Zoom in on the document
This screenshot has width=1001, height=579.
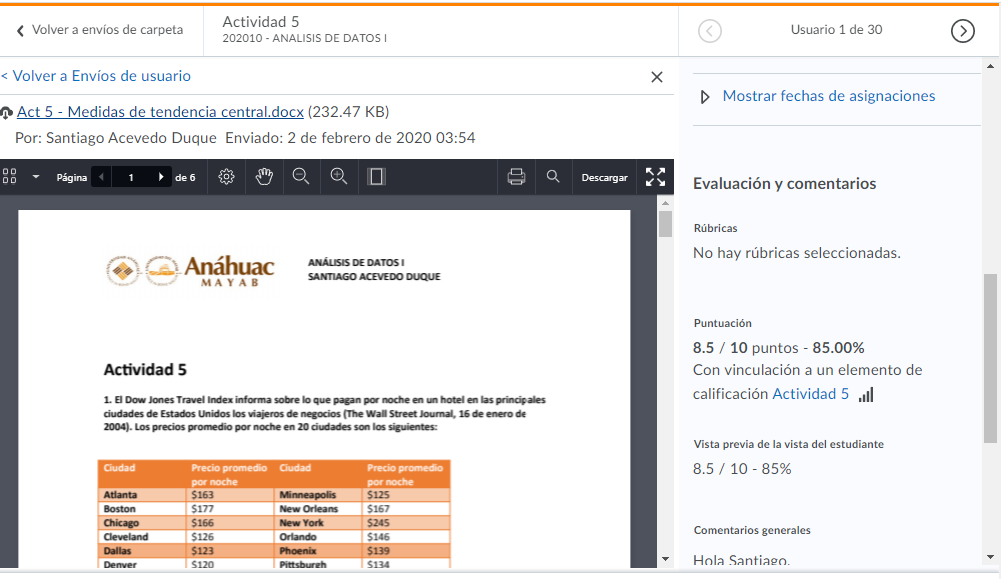click(x=339, y=177)
